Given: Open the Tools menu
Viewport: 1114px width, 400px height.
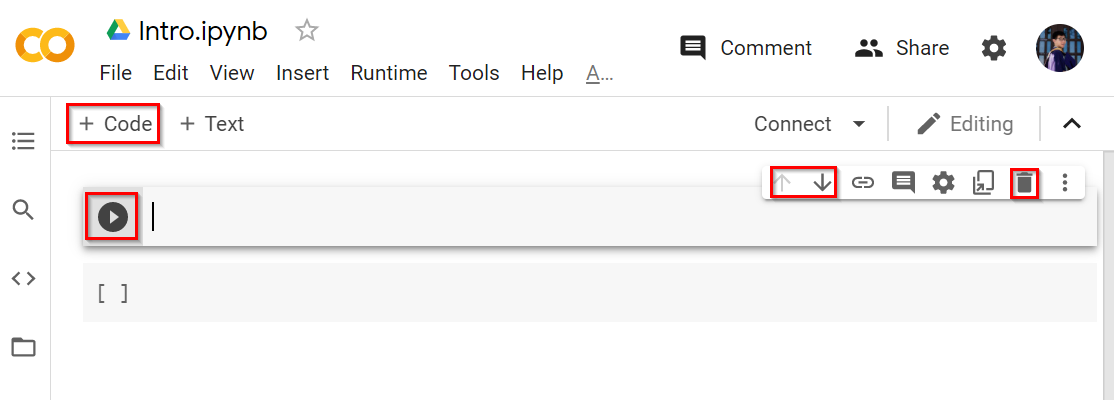Looking at the screenshot, I should [474, 73].
